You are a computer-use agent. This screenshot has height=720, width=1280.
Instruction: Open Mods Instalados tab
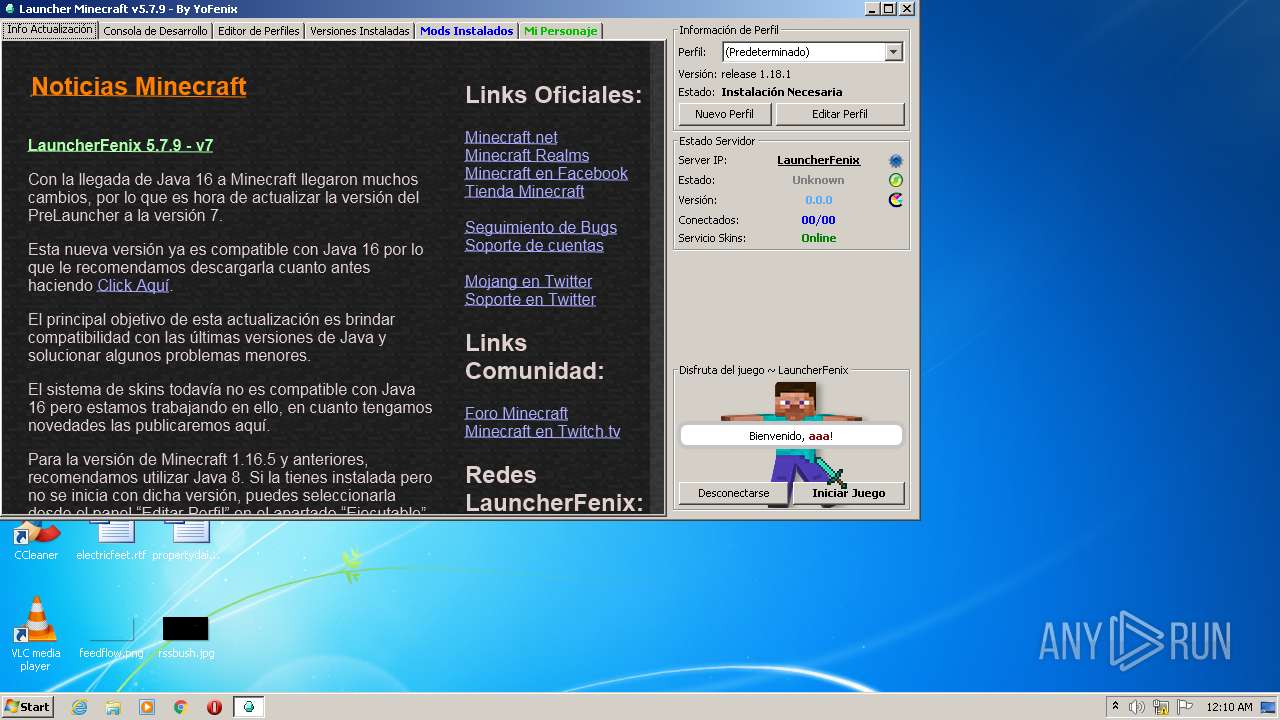click(466, 31)
